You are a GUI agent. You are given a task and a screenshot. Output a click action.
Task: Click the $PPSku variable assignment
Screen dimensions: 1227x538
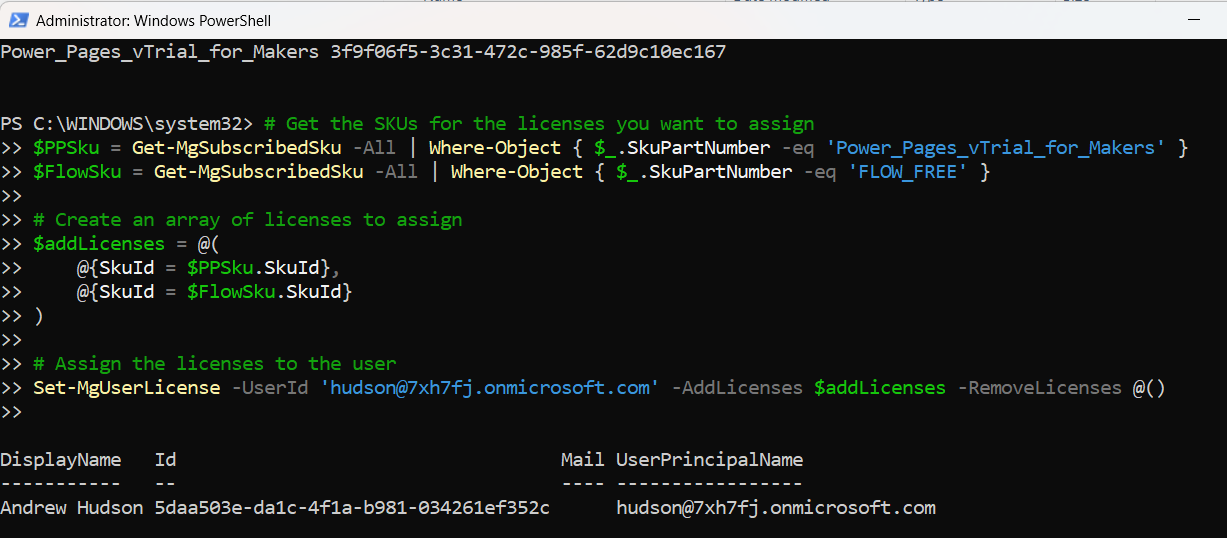click(x=66, y=148)
